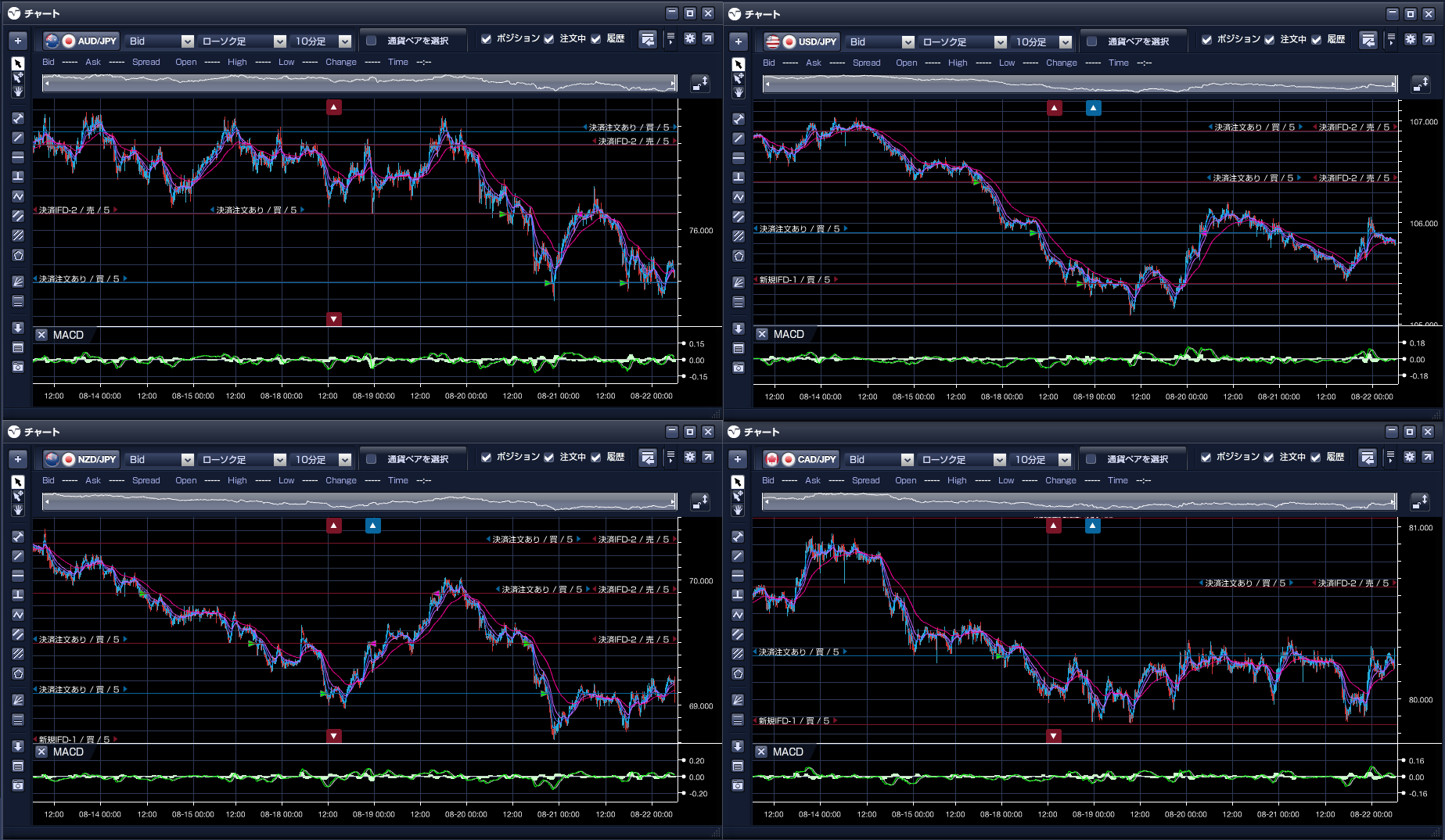The height and width of the screenshot is (840, 1445).
Task: Open the ローソク足 dropdown in CAD/JPY chart
Action: click(x=962, y=459)
